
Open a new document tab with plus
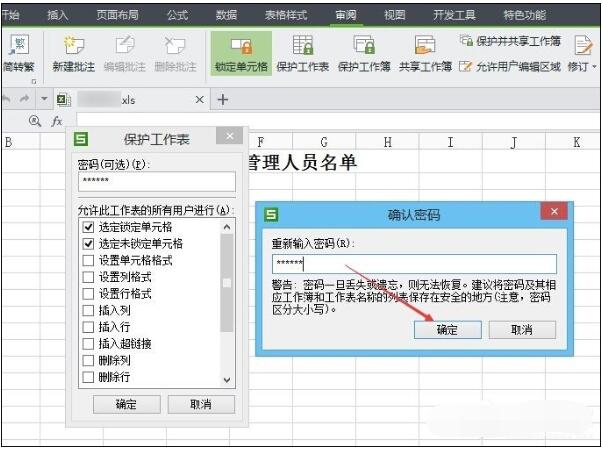(223, 100)
